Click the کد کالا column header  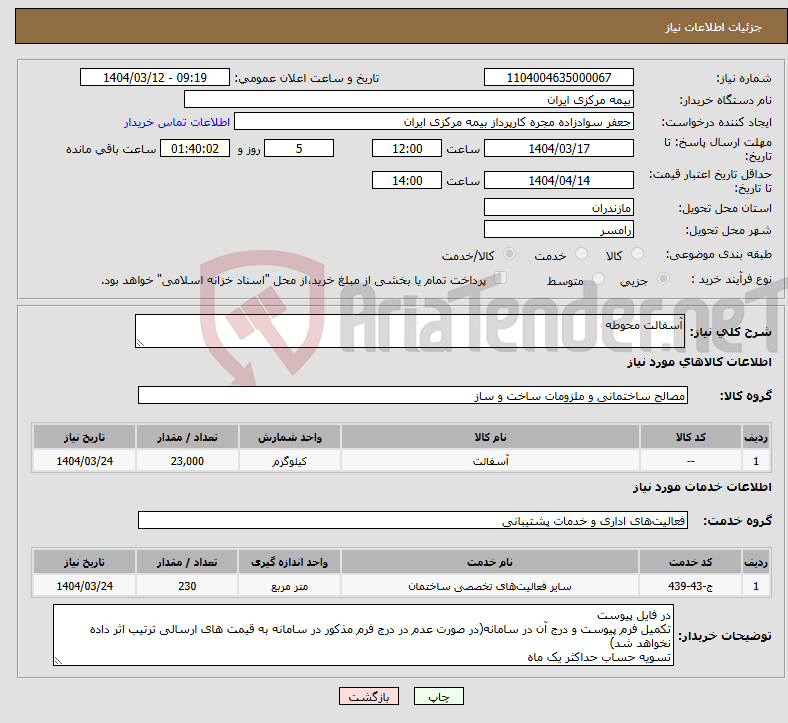[691, 437]
